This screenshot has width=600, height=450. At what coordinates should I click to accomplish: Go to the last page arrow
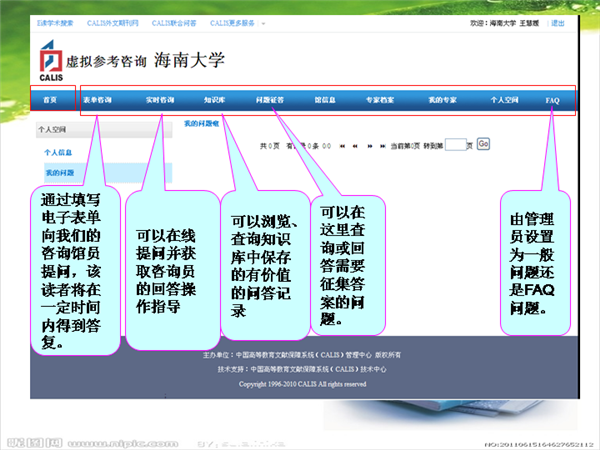point(383,146)
